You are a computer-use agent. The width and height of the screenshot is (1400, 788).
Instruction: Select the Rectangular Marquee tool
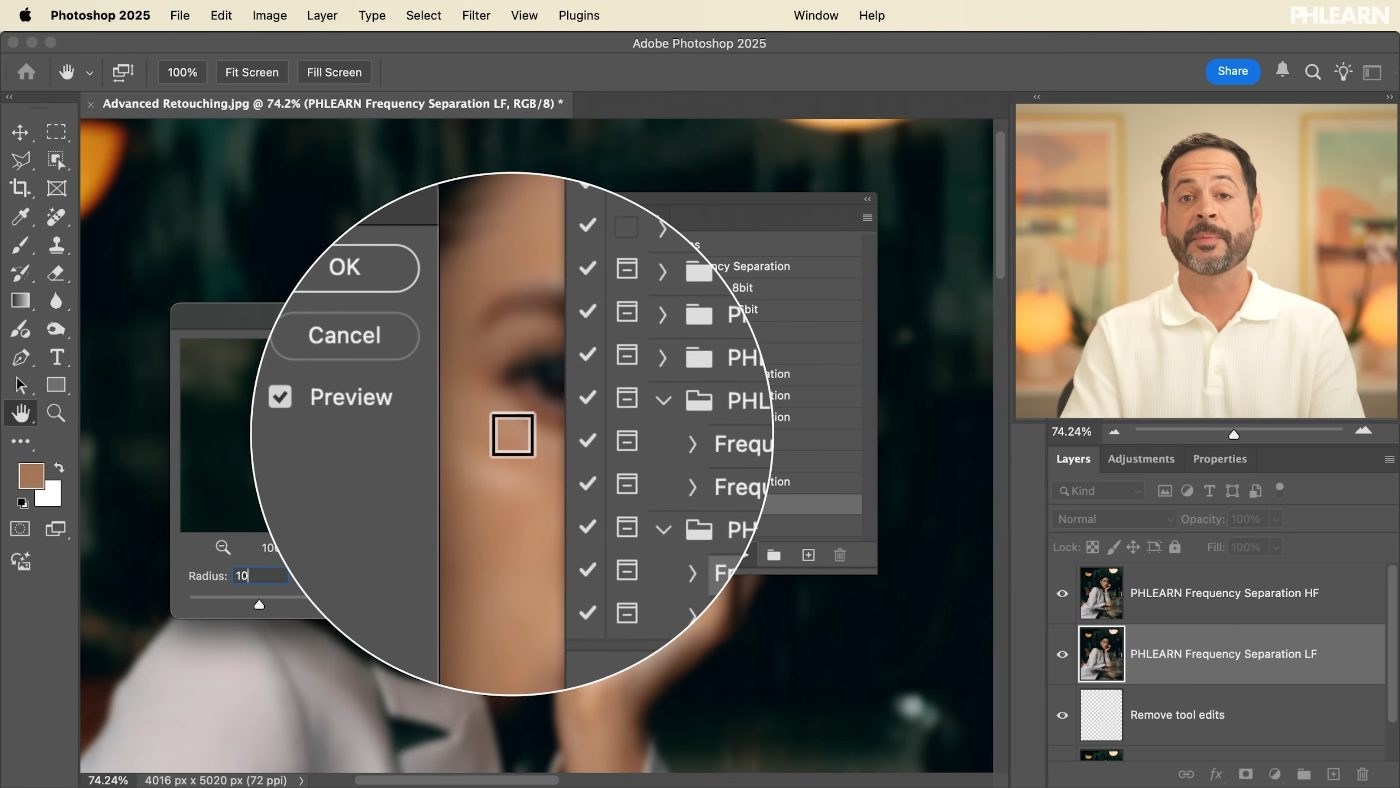[56, 132]
